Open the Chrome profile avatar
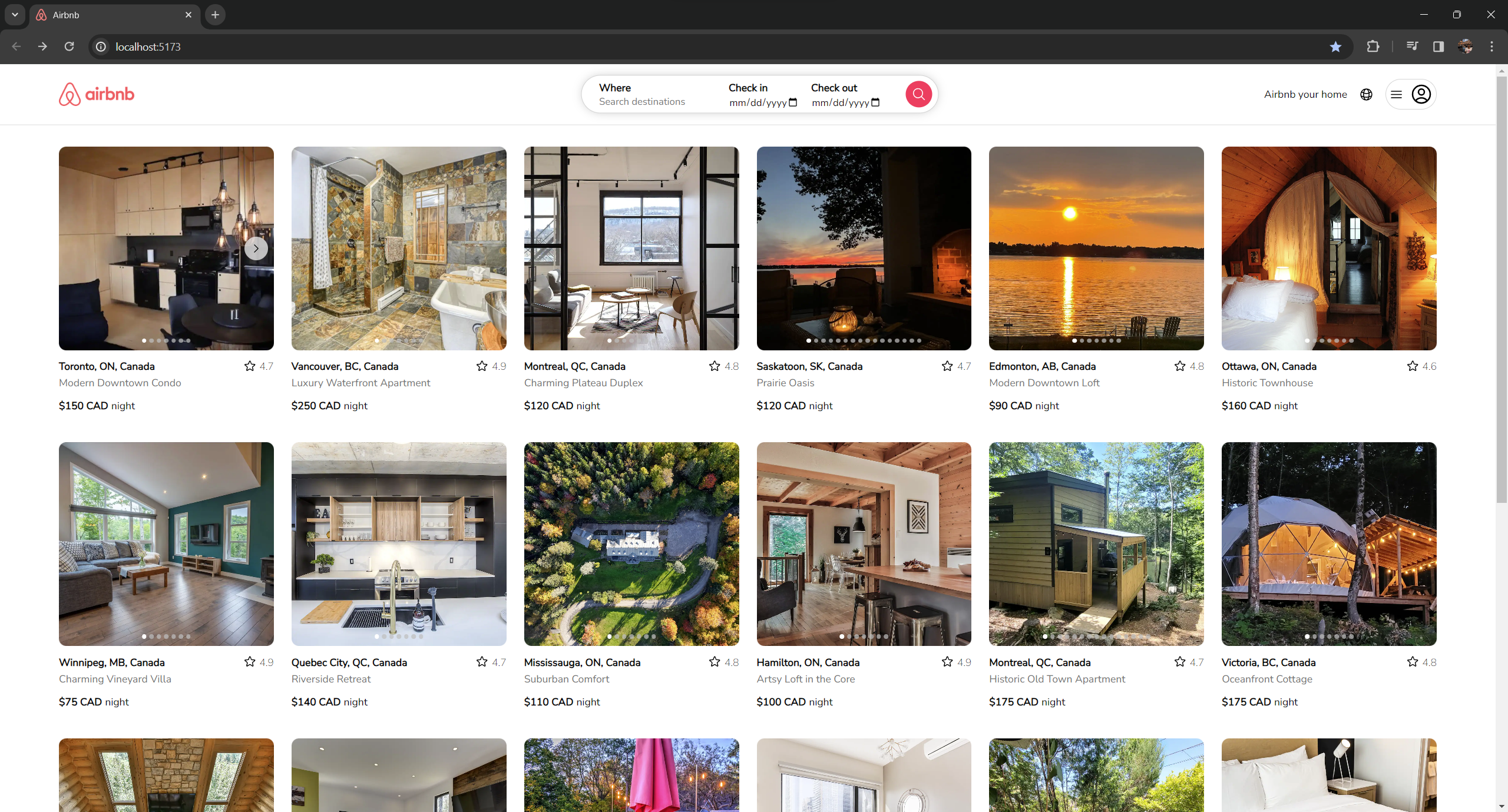 (x=1465, y=47)
